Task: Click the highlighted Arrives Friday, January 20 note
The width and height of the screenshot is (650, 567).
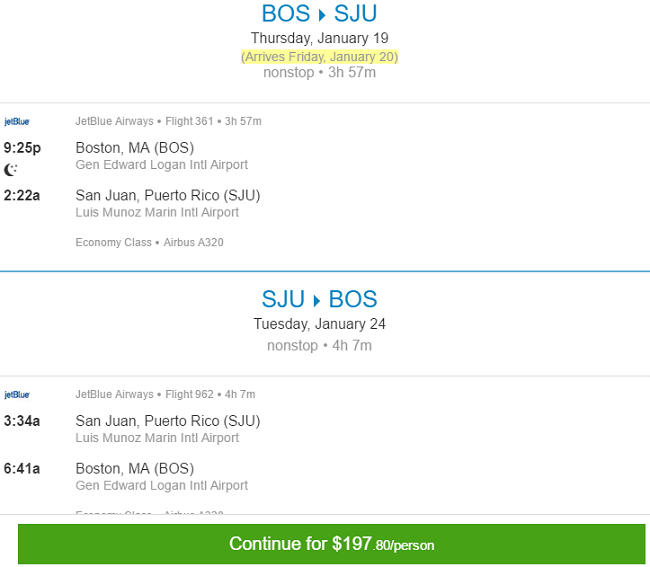Action: 319,56
